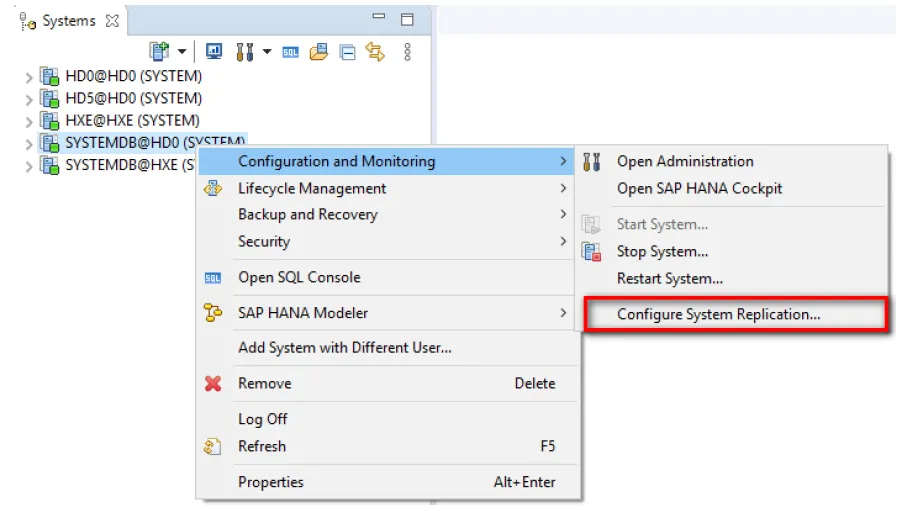Image resolution: width=920 pixels, height=519 pixels.
Task: Click the Collapse All toolbar icon
Action: 347,53
